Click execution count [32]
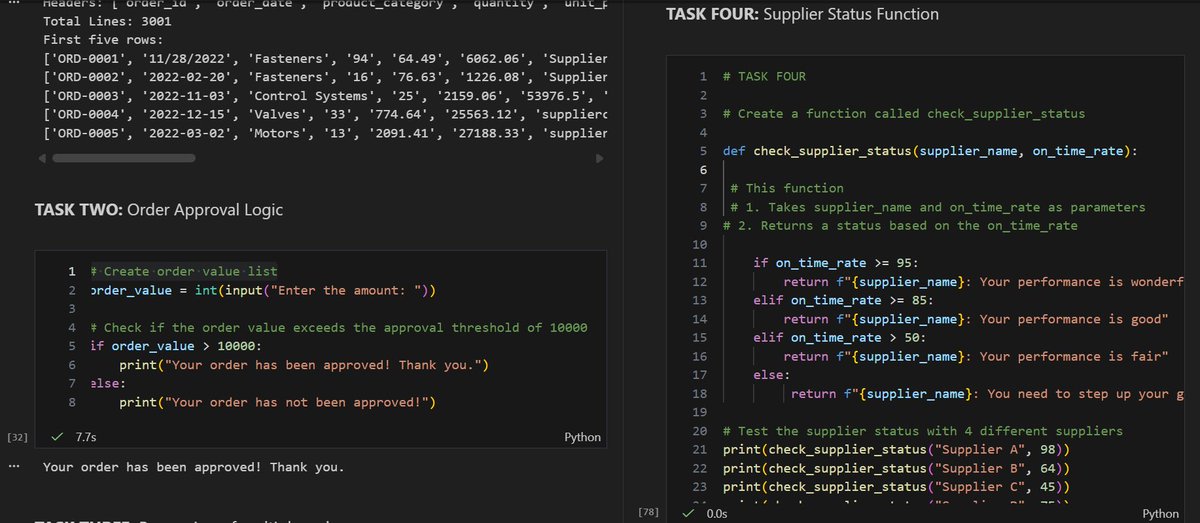 [17, 437]
